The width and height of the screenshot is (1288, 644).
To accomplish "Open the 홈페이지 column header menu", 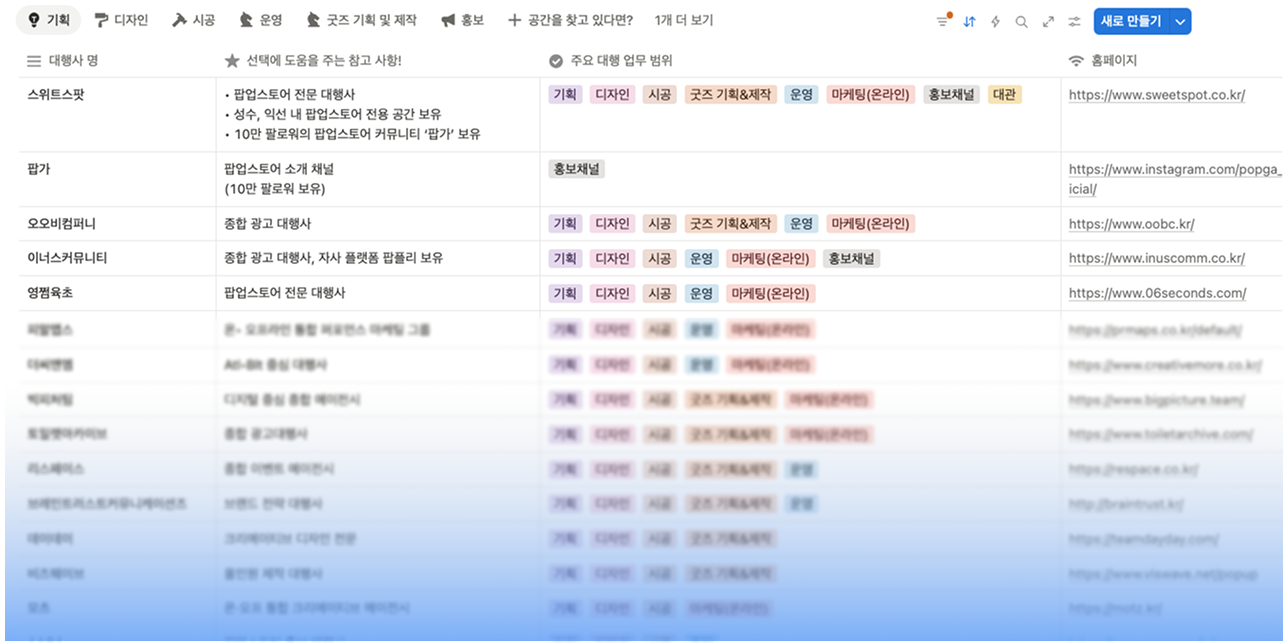I will pos(1171,61).
